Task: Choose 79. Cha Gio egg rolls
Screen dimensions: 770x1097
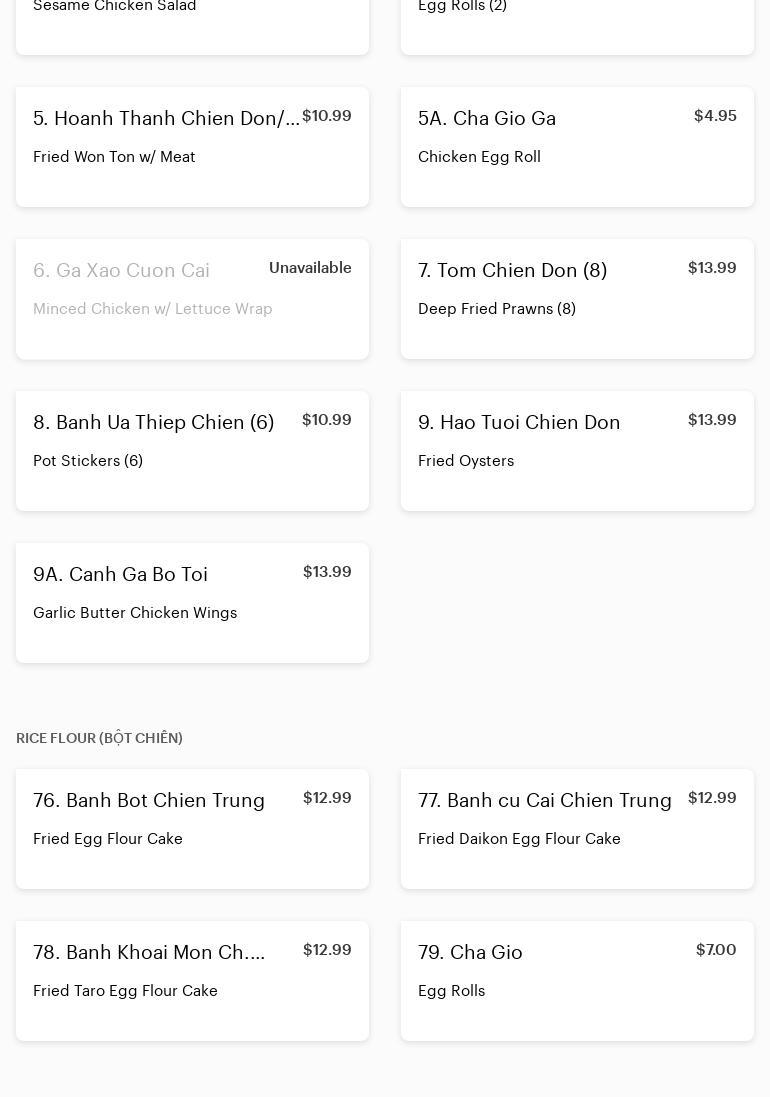Action: (x=577, y=981)
